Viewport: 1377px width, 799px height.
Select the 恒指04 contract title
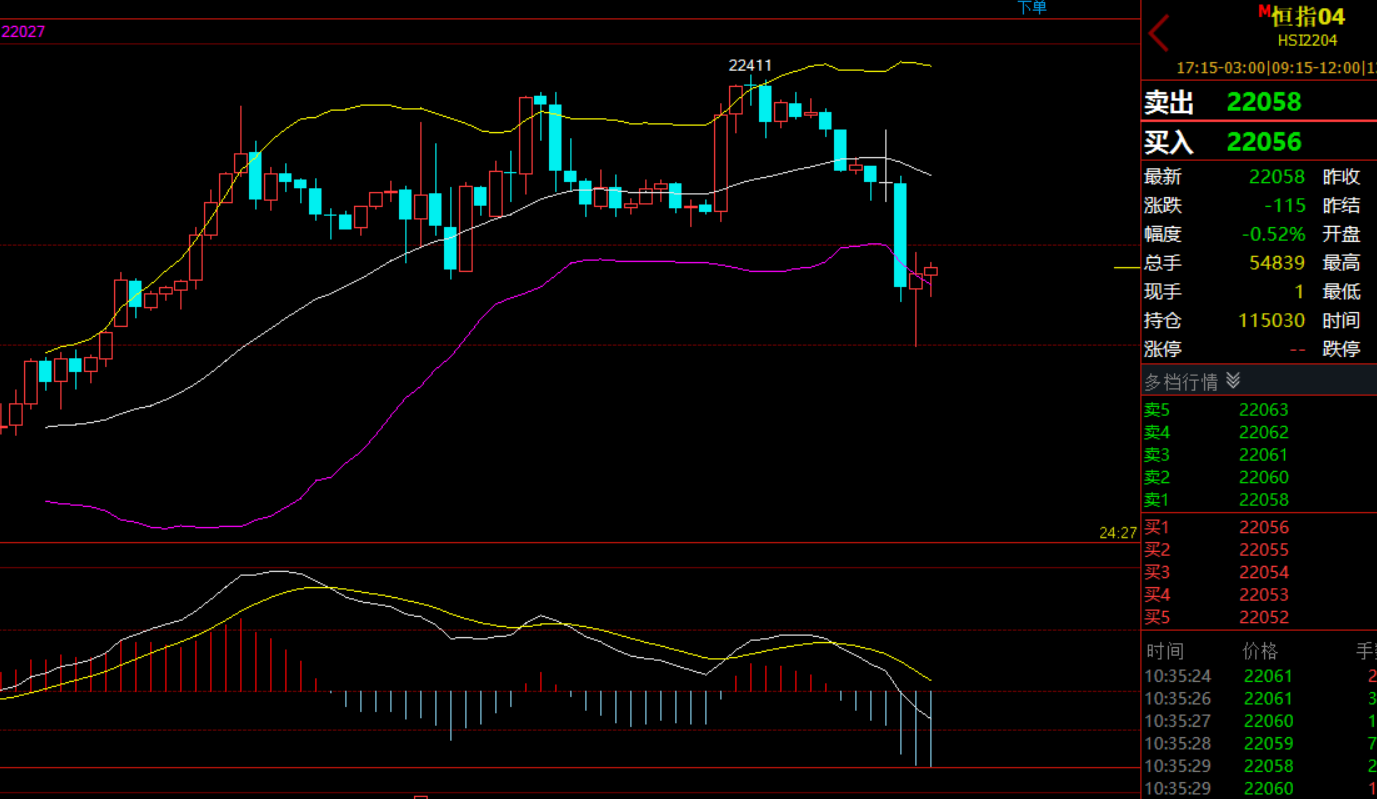1308,16
